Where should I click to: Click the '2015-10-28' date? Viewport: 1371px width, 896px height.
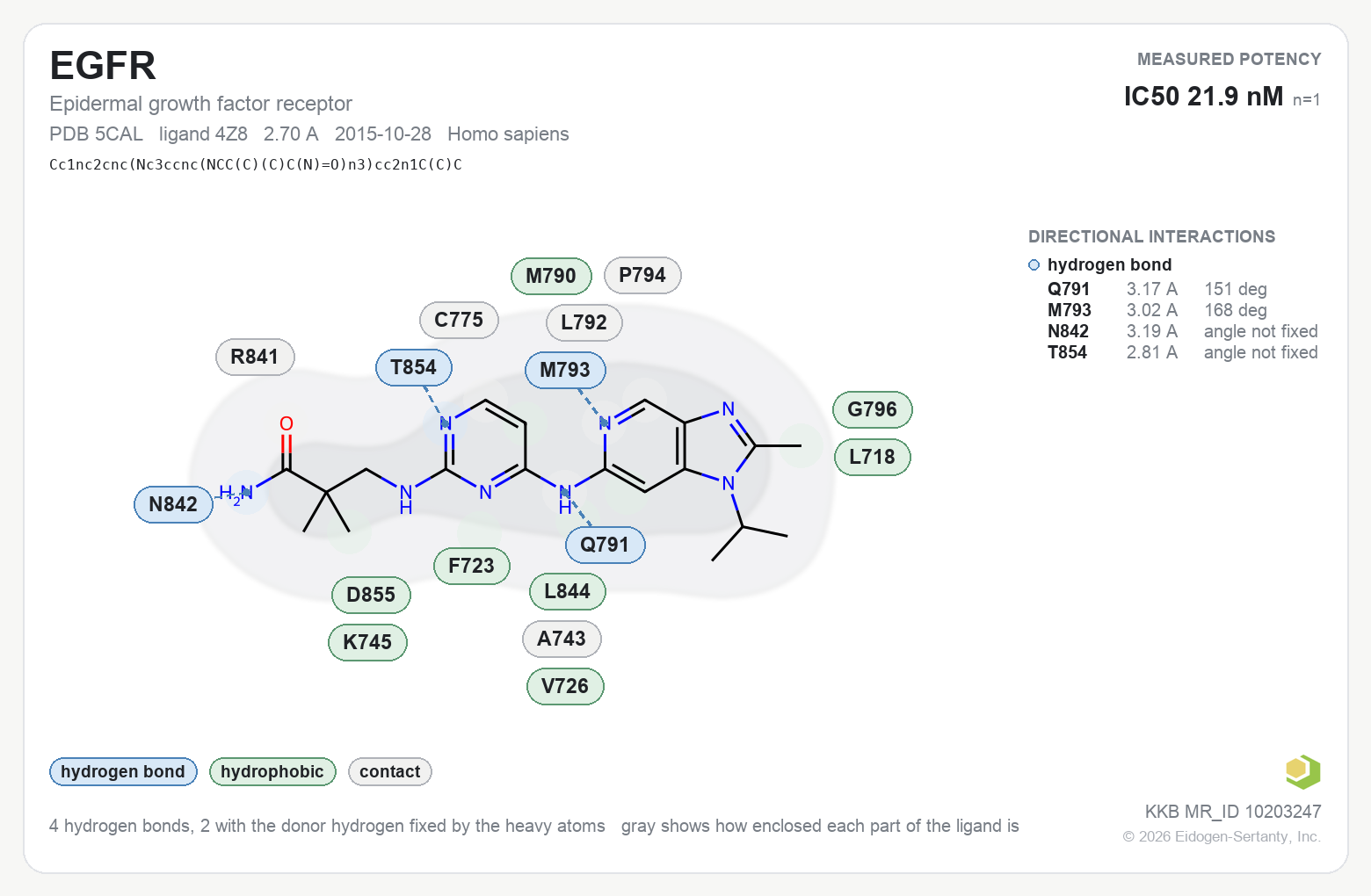[383, 134]
